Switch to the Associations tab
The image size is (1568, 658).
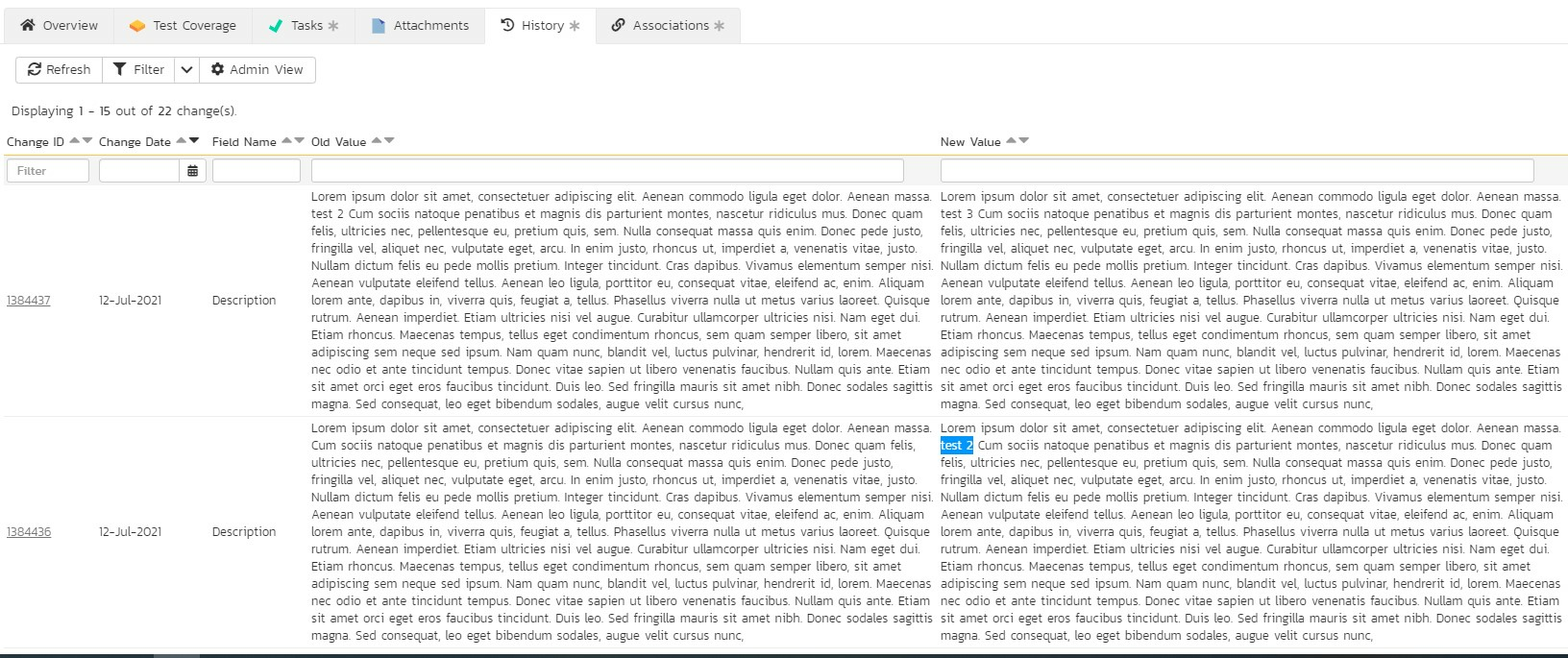point(668,26)
